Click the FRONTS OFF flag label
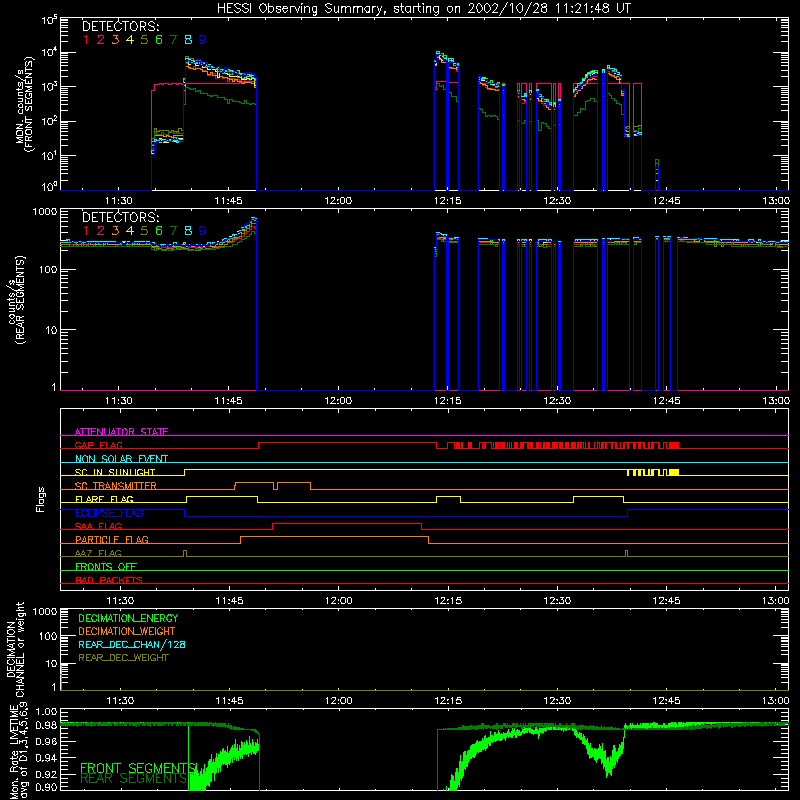 point(106,566)
